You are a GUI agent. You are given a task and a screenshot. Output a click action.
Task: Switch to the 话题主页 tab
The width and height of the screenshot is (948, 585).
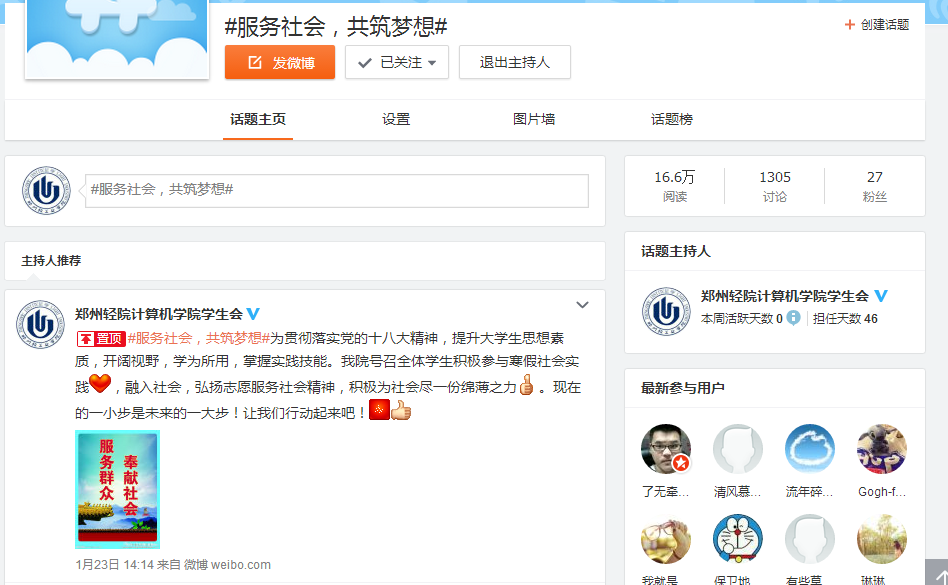pyautogui.click(x=258, y=119)
